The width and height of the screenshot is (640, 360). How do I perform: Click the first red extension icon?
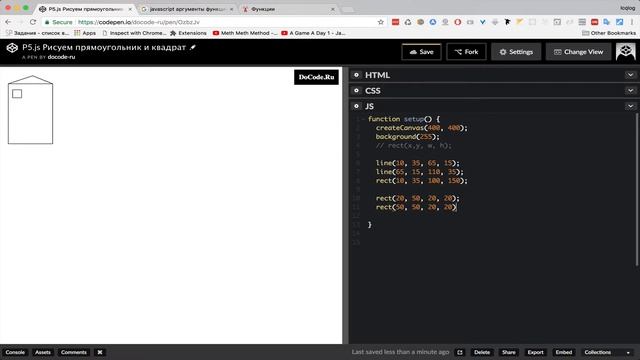point(395,22)
